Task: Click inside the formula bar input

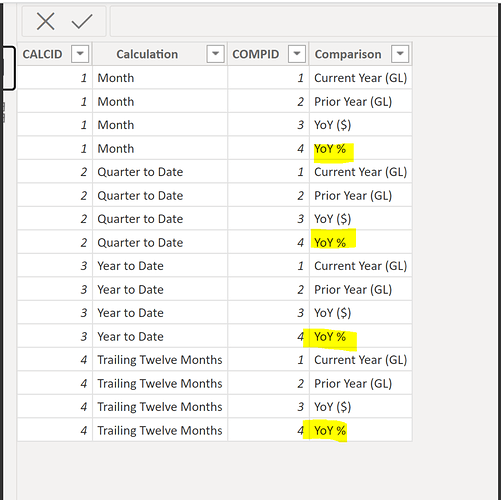Action: pyautogui.click(x=303, y=21)
